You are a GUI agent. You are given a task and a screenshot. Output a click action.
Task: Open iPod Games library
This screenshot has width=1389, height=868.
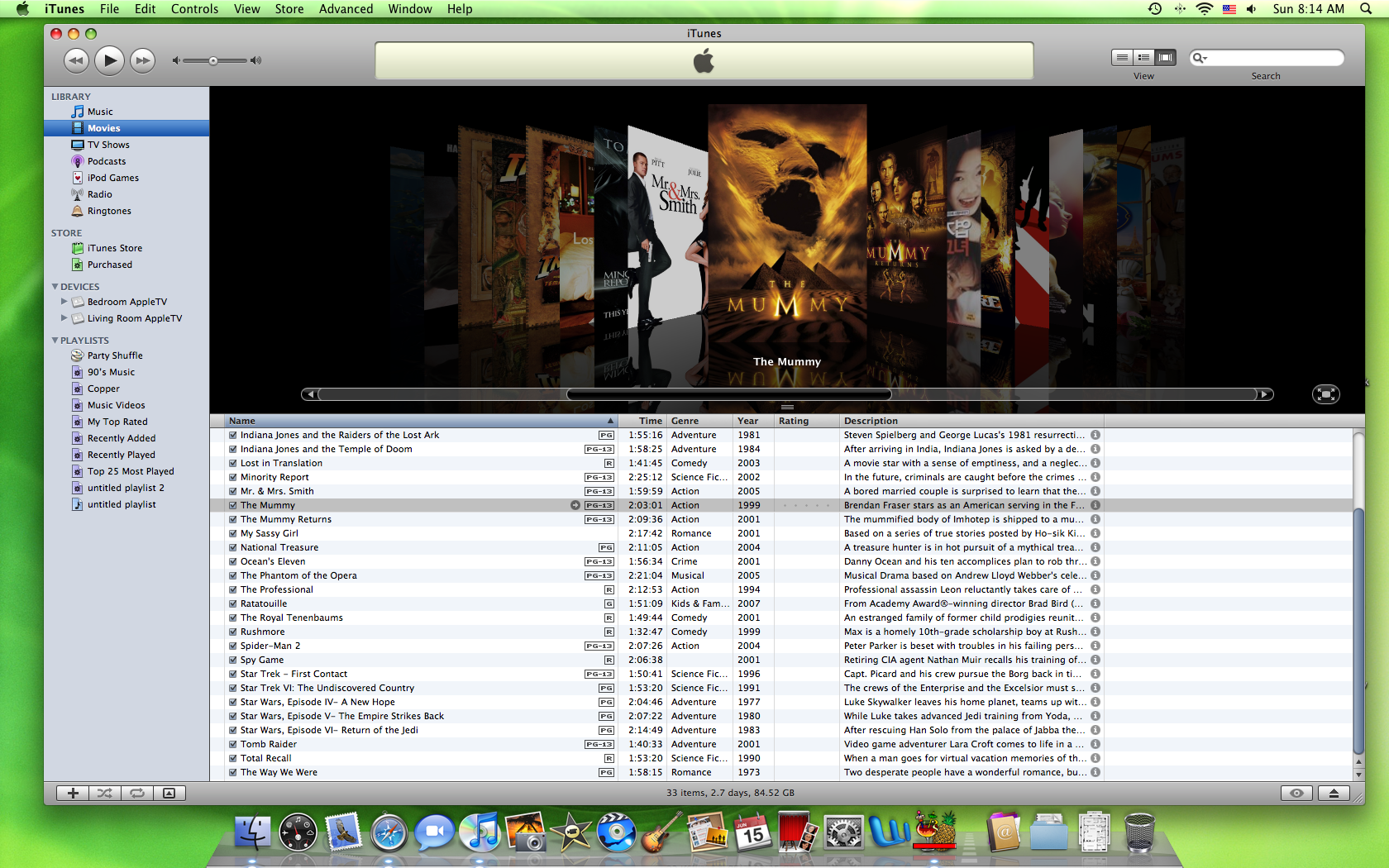113,178
